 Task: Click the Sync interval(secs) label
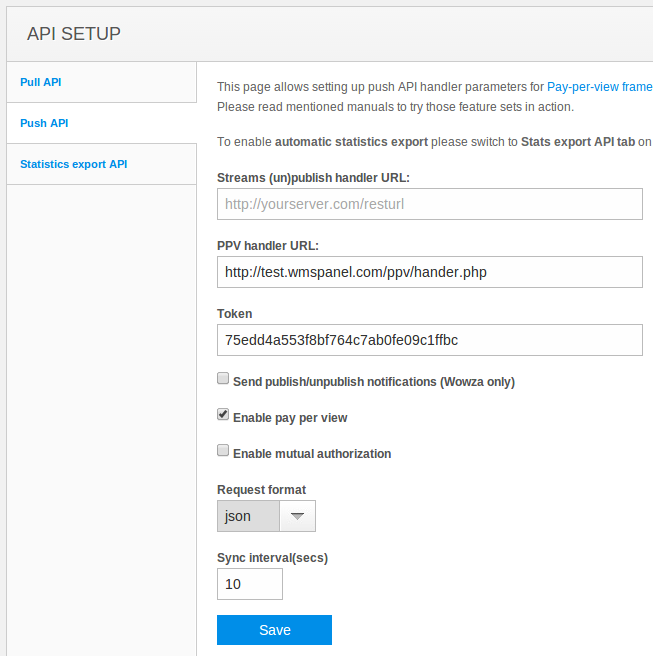272,558
